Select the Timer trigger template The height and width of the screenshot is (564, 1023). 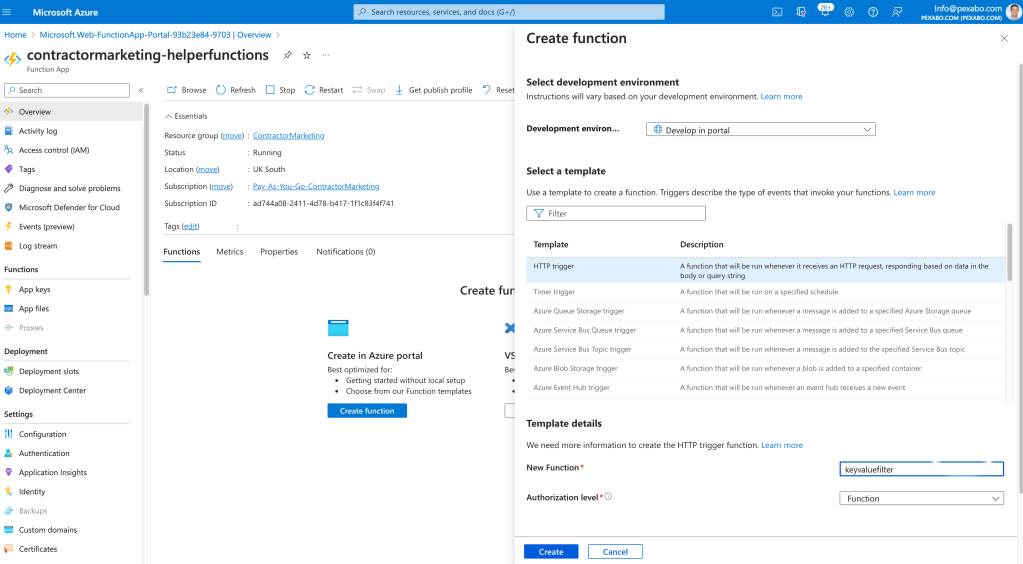(x=765, y=292)
